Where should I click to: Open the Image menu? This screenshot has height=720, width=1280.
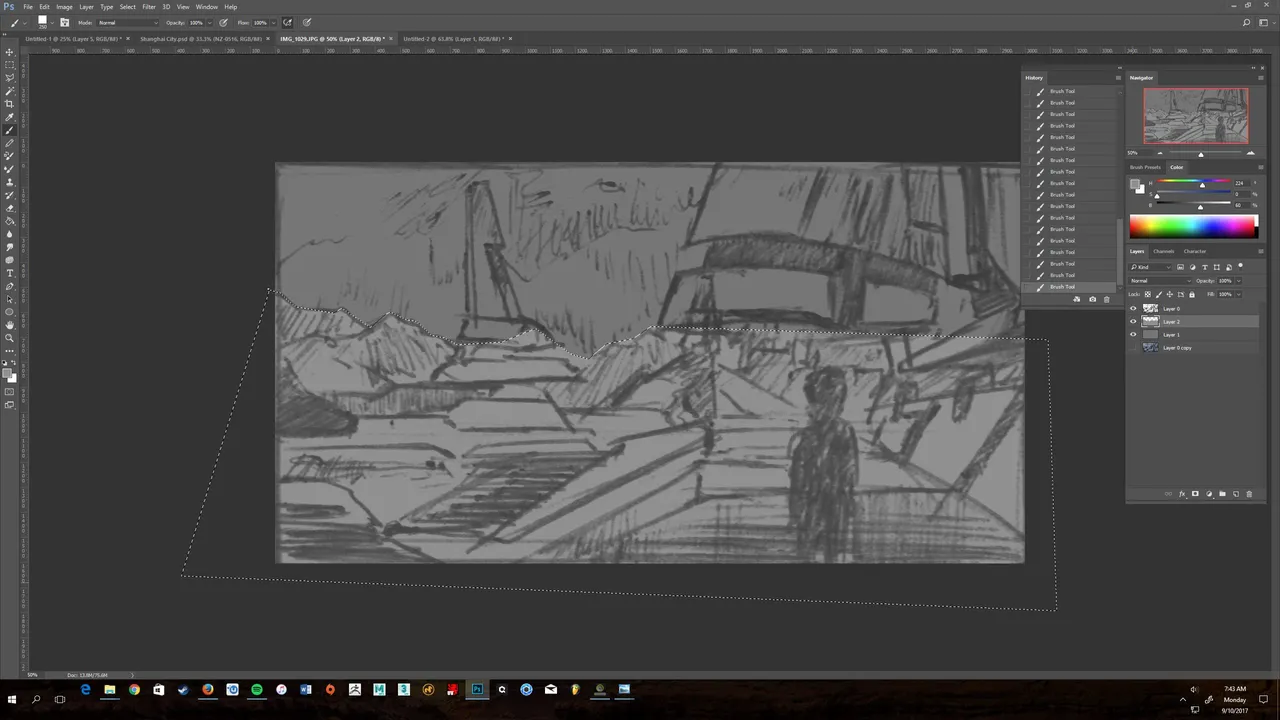coord(64,7)
